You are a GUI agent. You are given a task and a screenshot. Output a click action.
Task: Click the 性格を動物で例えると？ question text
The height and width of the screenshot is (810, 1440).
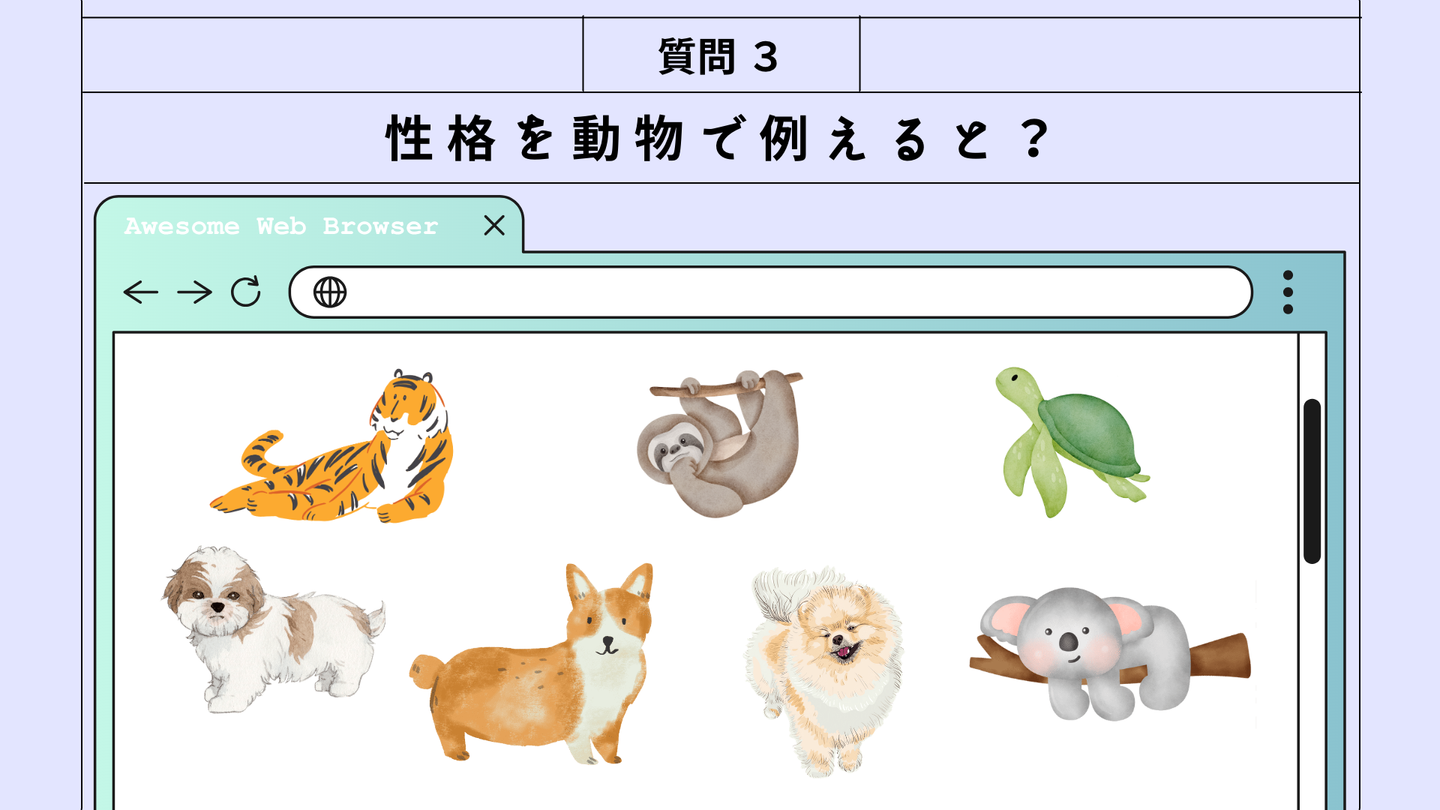(719, 138)
